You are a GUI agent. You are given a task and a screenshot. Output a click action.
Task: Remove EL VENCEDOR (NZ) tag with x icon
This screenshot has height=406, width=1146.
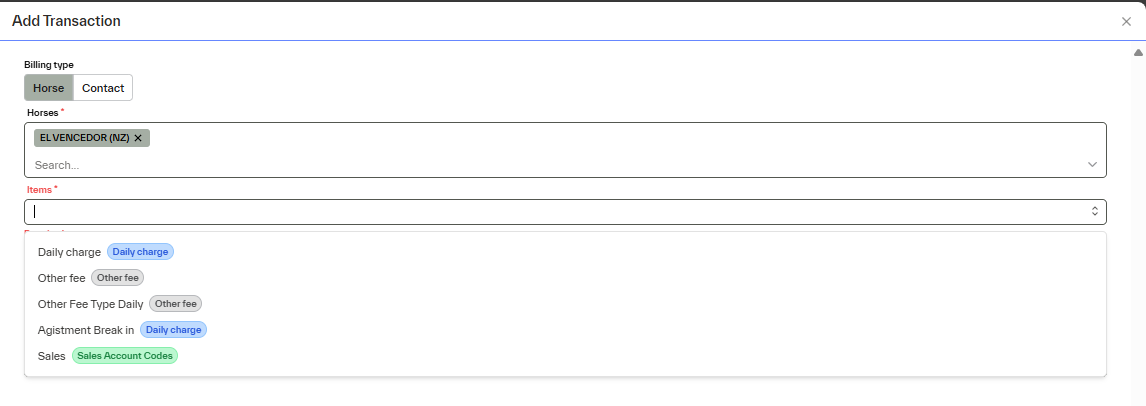[x=138, y=138]
